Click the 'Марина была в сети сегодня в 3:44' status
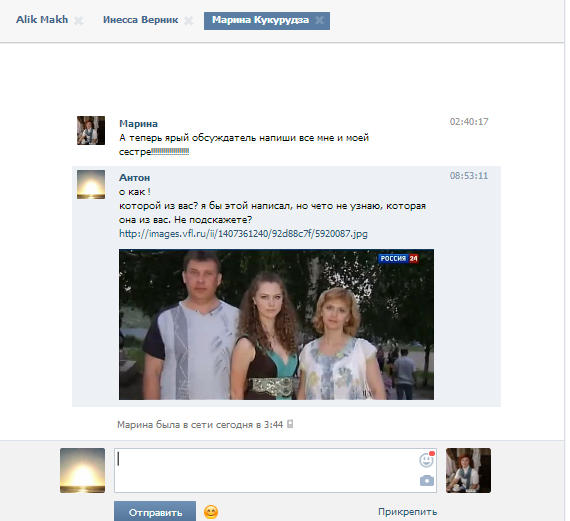The image size is (570, 521). 200,424
